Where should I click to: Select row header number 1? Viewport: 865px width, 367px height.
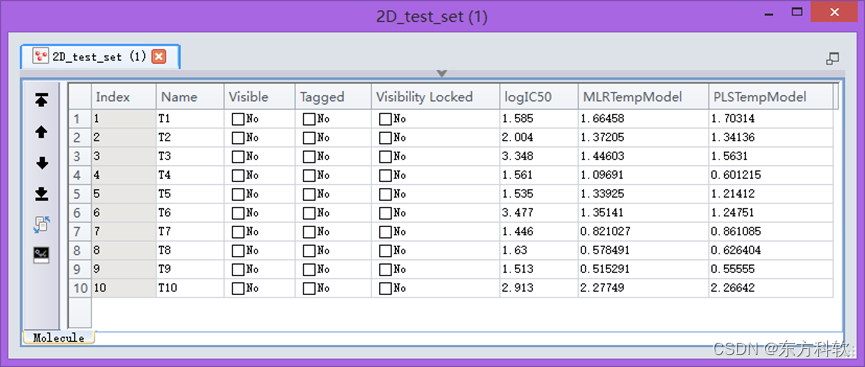(80, 119)
